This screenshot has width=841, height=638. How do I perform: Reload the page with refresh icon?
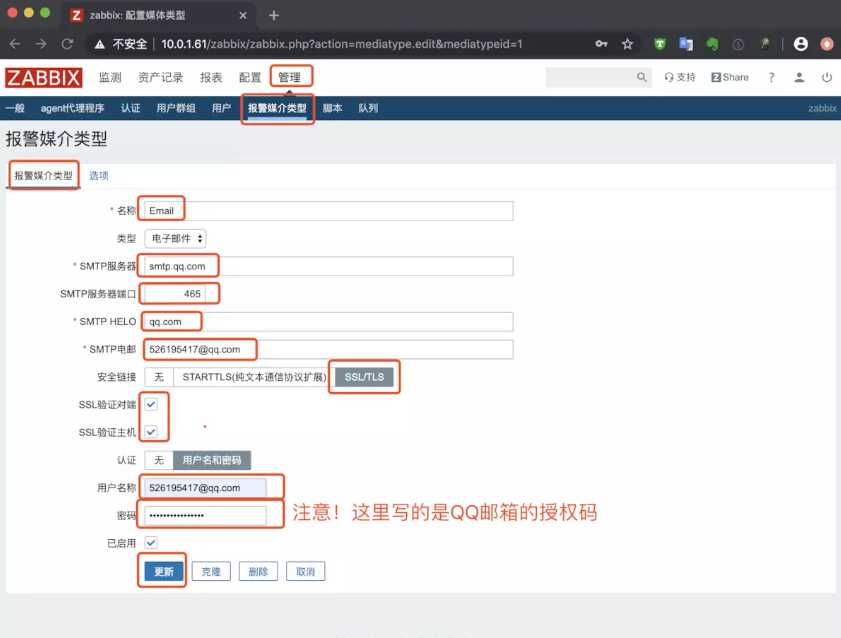pyautogui.click(x=67, y=44)
